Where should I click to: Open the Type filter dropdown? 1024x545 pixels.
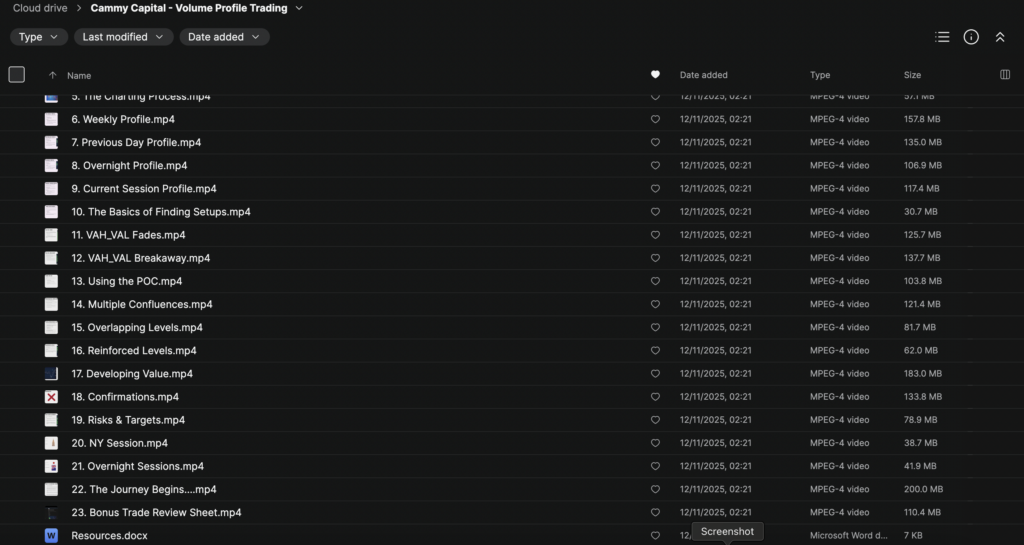39,37
